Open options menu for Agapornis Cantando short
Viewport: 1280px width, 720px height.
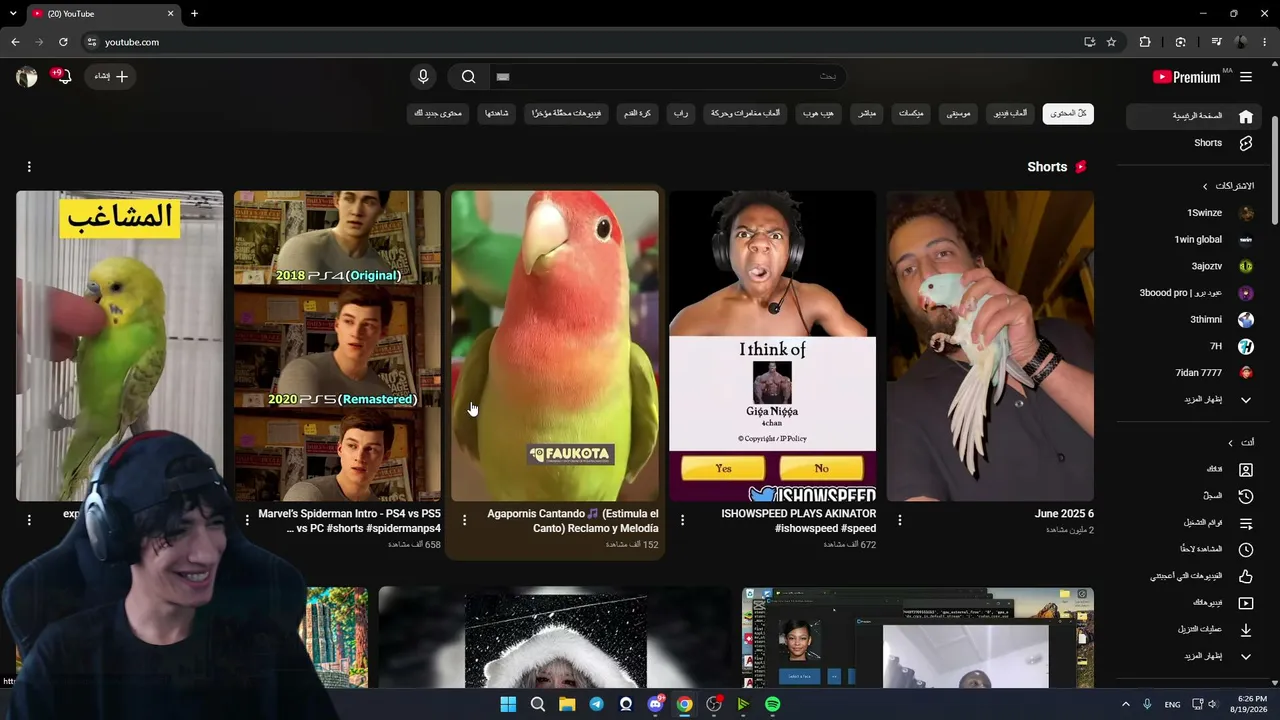[x=464, y=520]
